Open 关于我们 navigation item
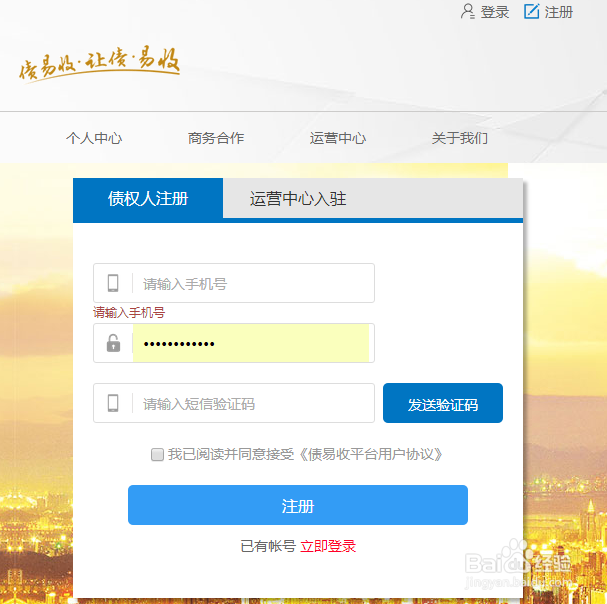607x604 pixels. [x=460, y=138]
